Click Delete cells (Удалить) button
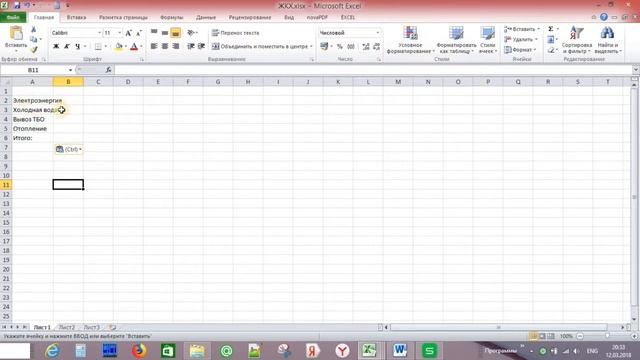The width and height of the screenshot is (640, 360). tap(520, 40)
